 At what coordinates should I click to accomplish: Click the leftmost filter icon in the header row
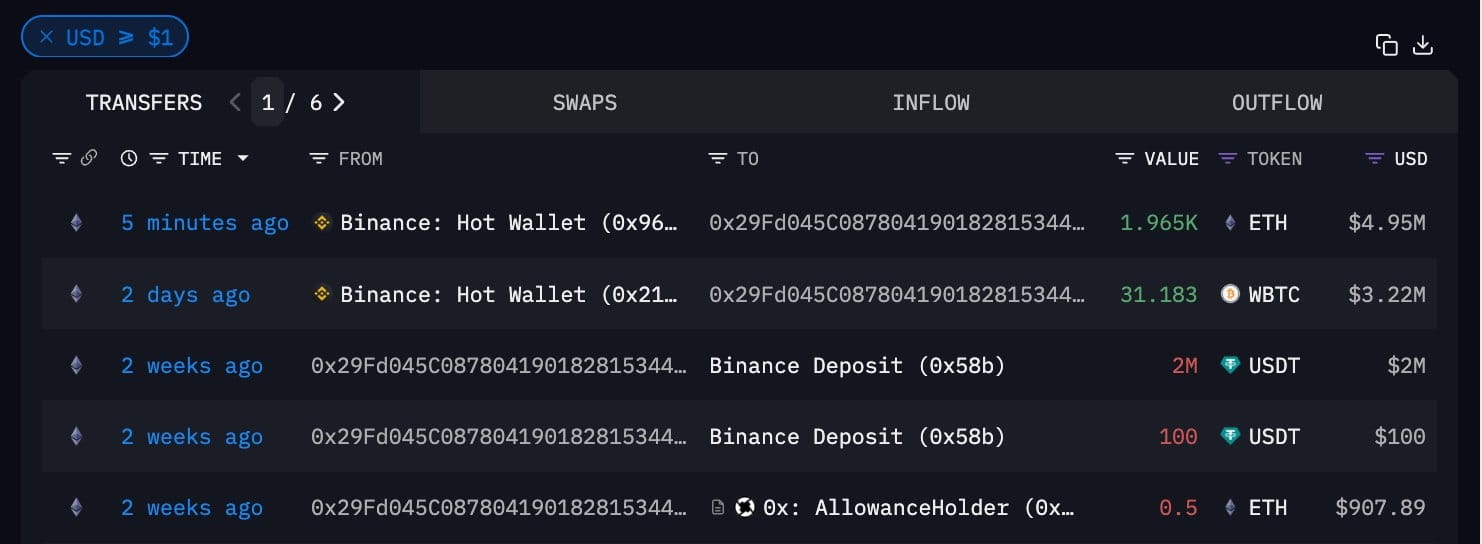click(x=62, y=159)
